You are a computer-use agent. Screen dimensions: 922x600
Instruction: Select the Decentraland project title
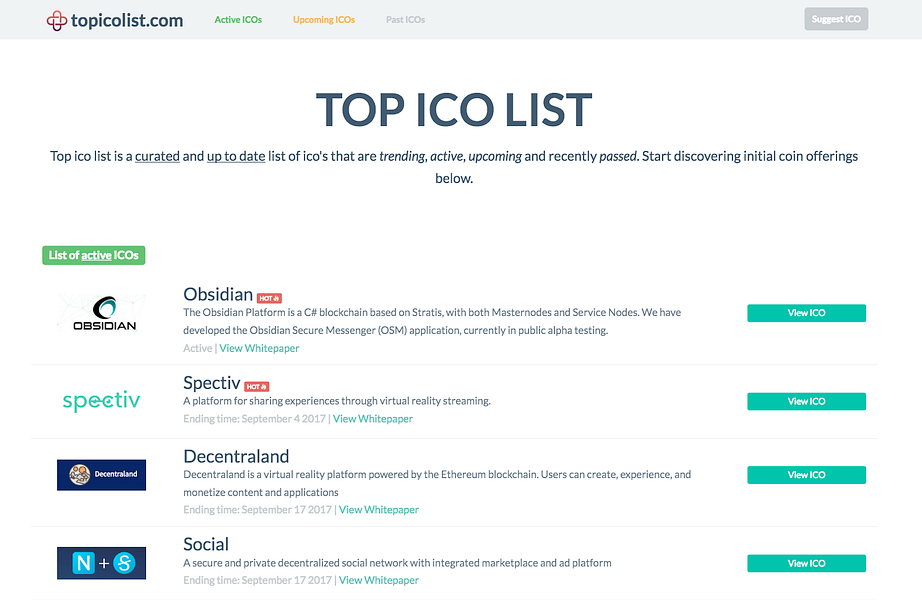[235, 456]
